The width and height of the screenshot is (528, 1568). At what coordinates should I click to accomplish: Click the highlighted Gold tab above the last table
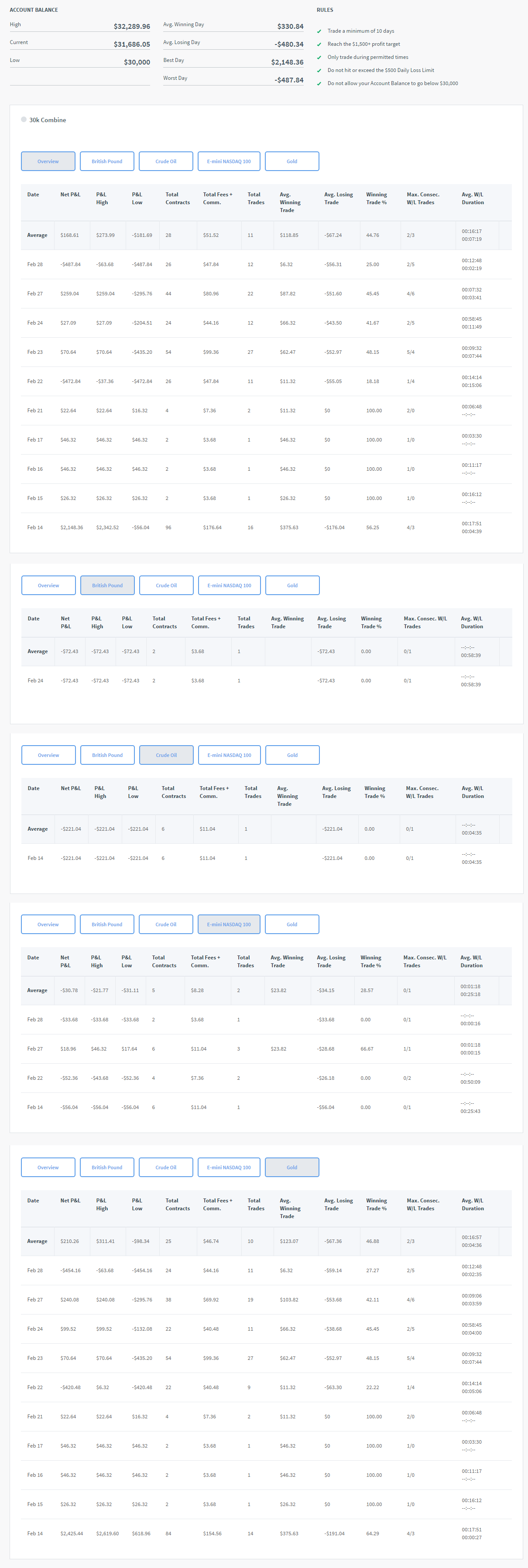click(x=292, y=1167)
